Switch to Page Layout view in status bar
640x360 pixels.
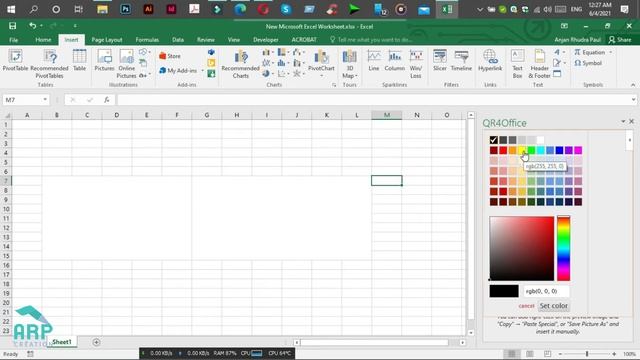pyautogui.click(x=529, y=353)
